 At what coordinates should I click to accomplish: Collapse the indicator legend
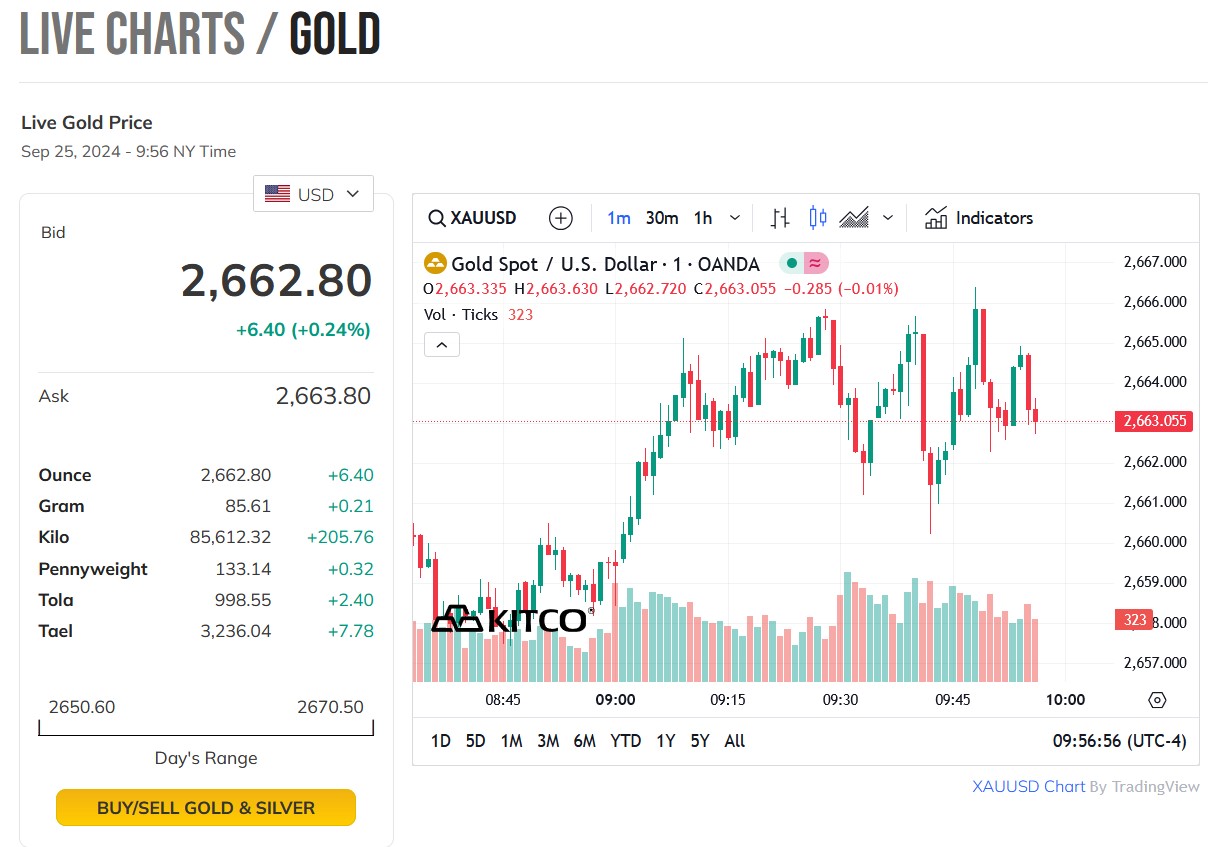point(442,345)
